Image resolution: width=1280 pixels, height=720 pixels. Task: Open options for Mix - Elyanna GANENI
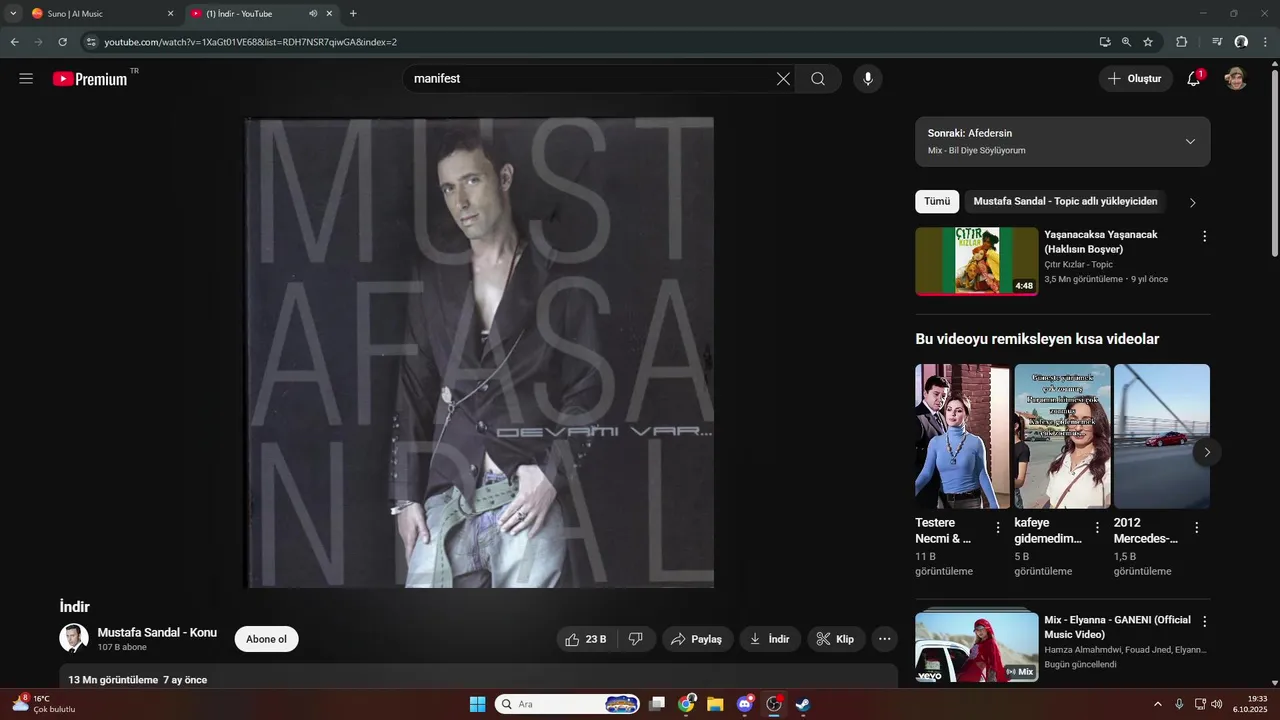tap(1204, 622)
